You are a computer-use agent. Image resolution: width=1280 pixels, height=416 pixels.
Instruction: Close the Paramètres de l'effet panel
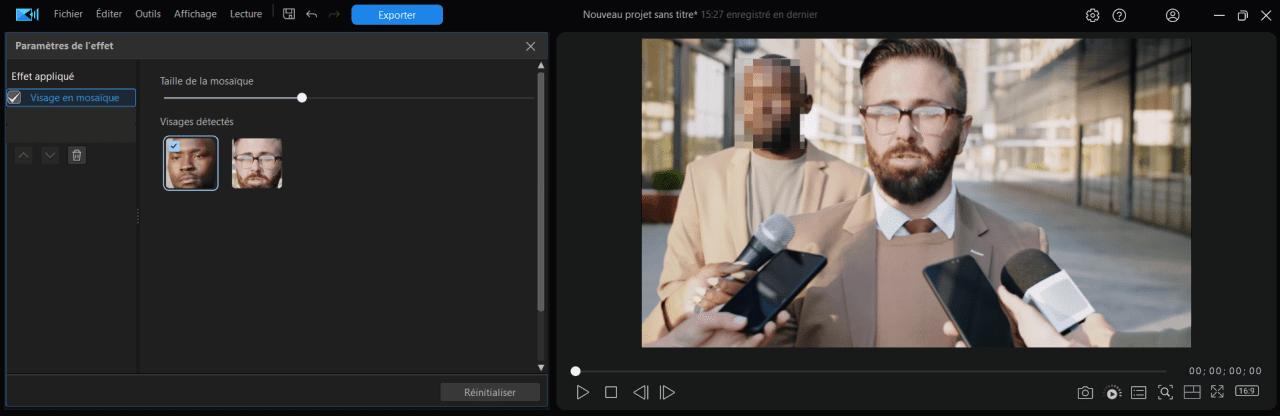(x=531, y=46)
